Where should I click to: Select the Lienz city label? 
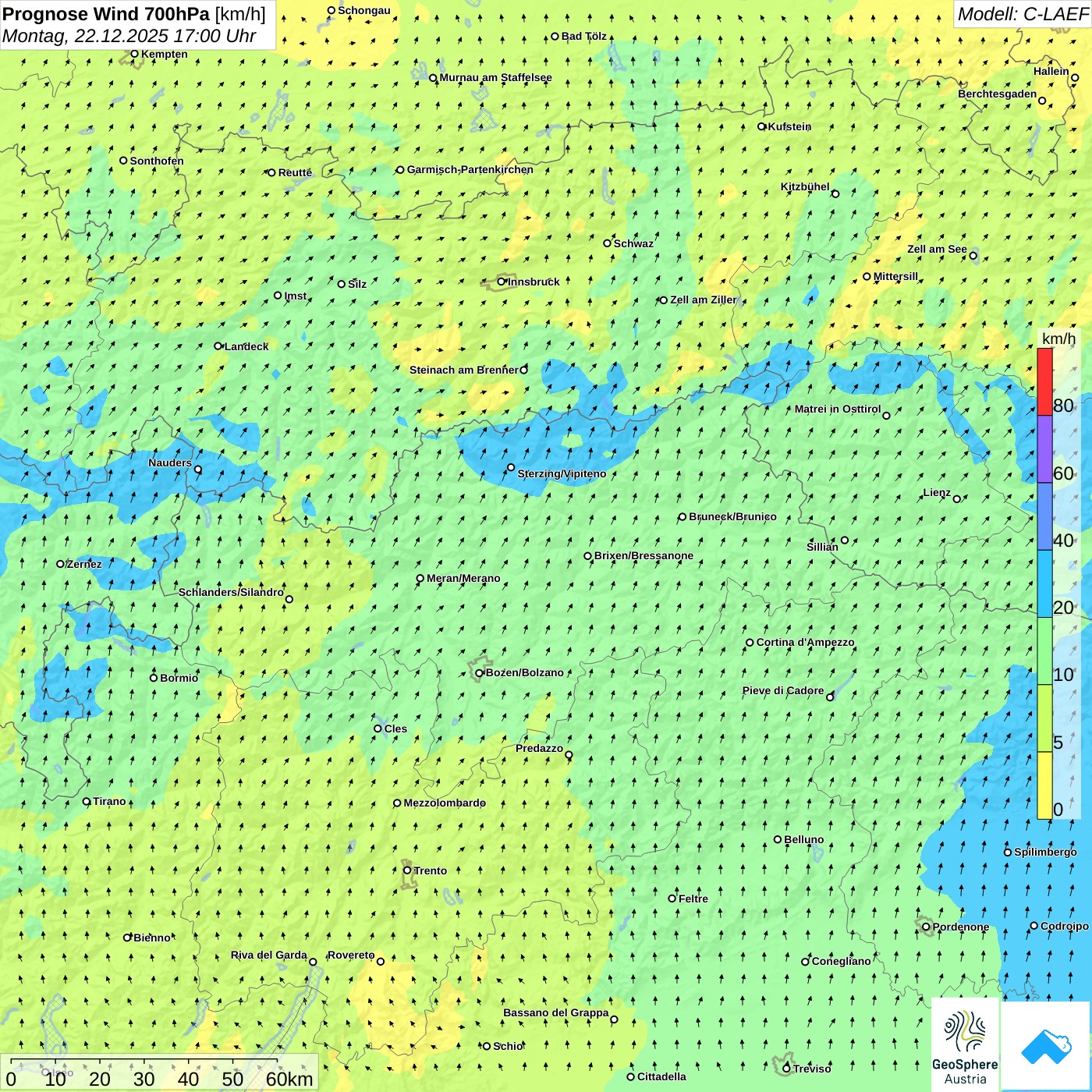937,493
